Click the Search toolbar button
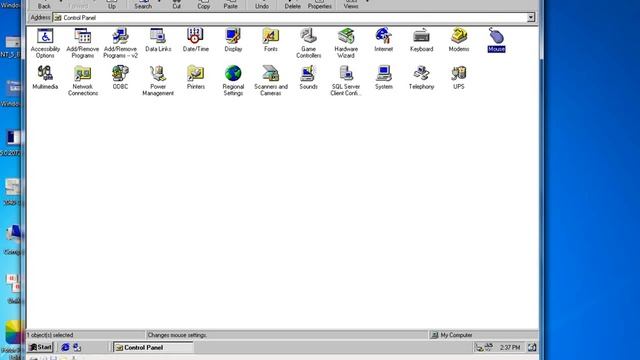 (143, 4)
